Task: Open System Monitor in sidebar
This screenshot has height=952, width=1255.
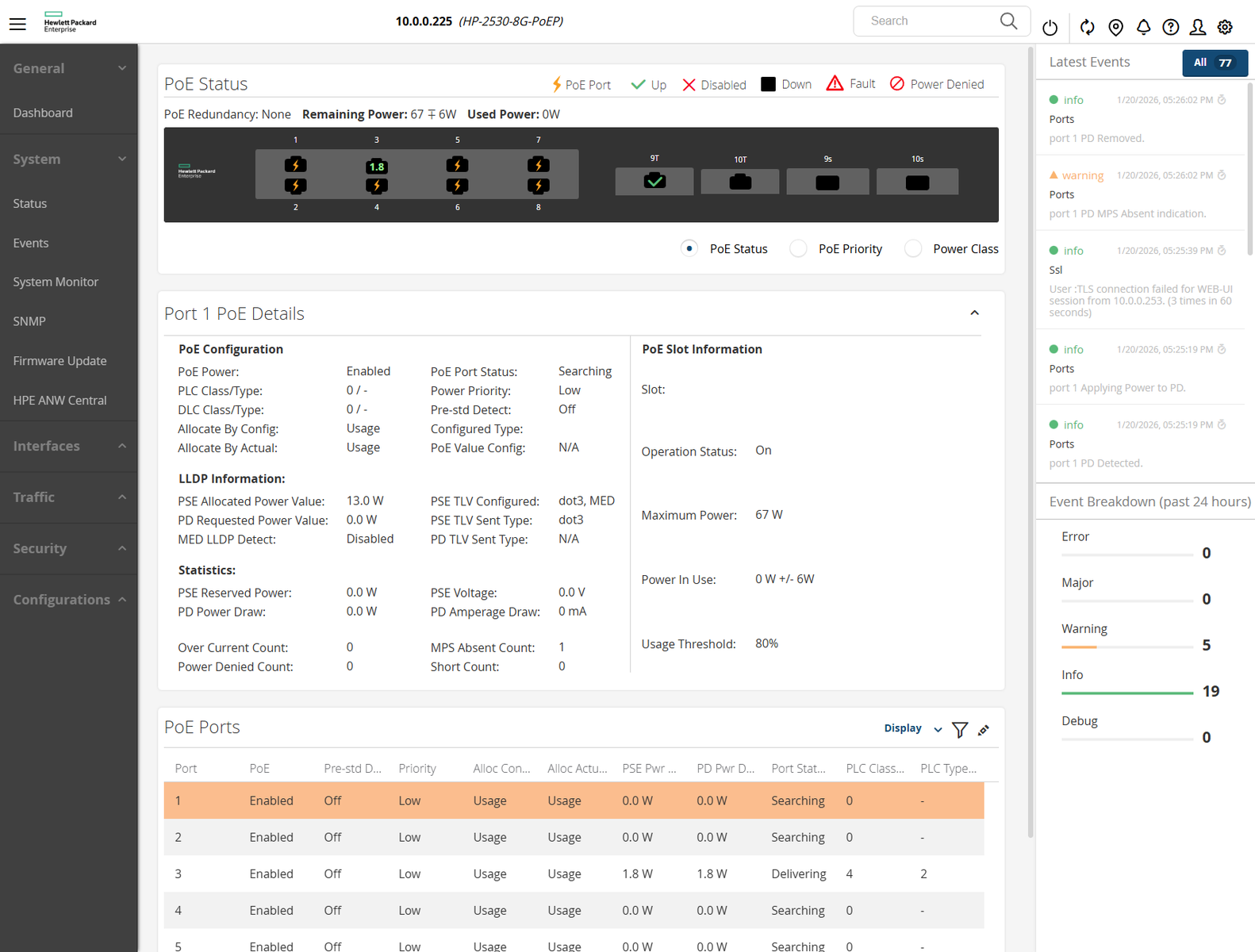Action: (x=56, y=282)
